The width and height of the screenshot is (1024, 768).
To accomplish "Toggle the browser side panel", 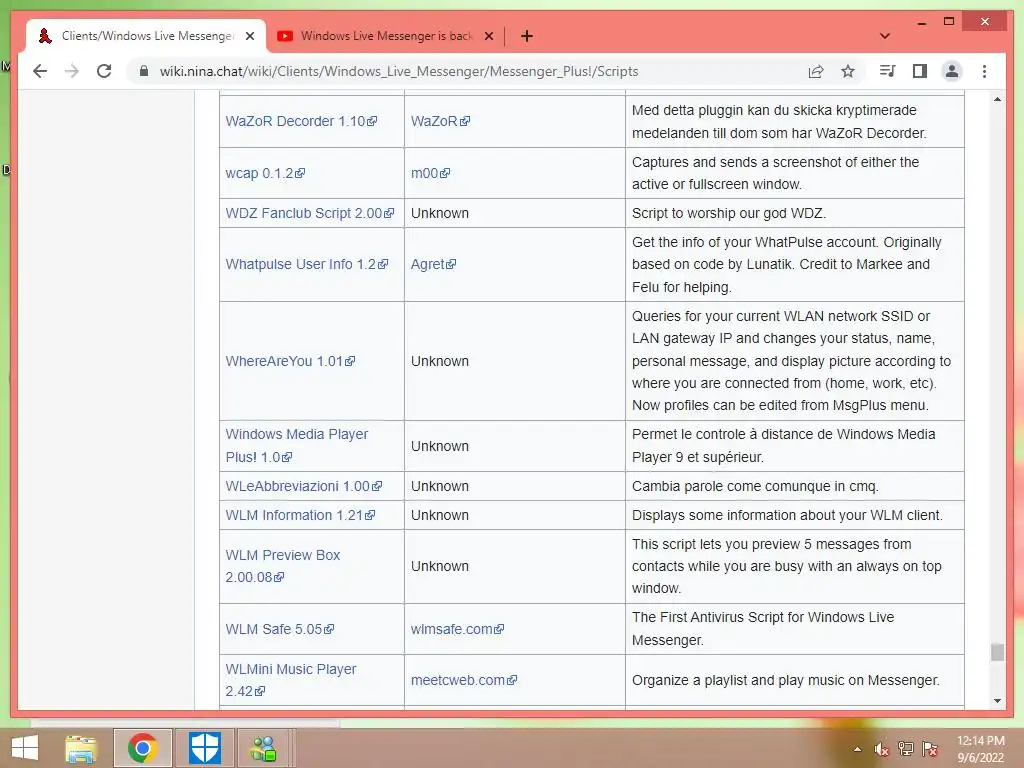I will (920, 71).
